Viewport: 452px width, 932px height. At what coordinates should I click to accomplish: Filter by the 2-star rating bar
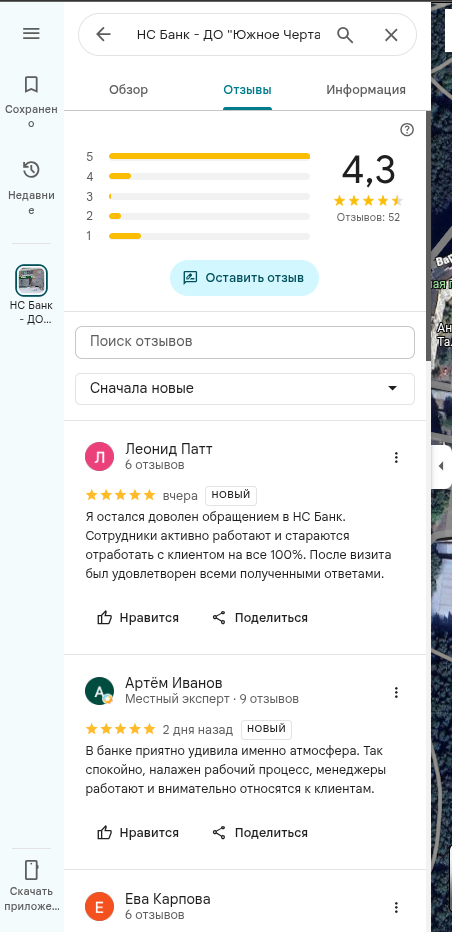209,216
